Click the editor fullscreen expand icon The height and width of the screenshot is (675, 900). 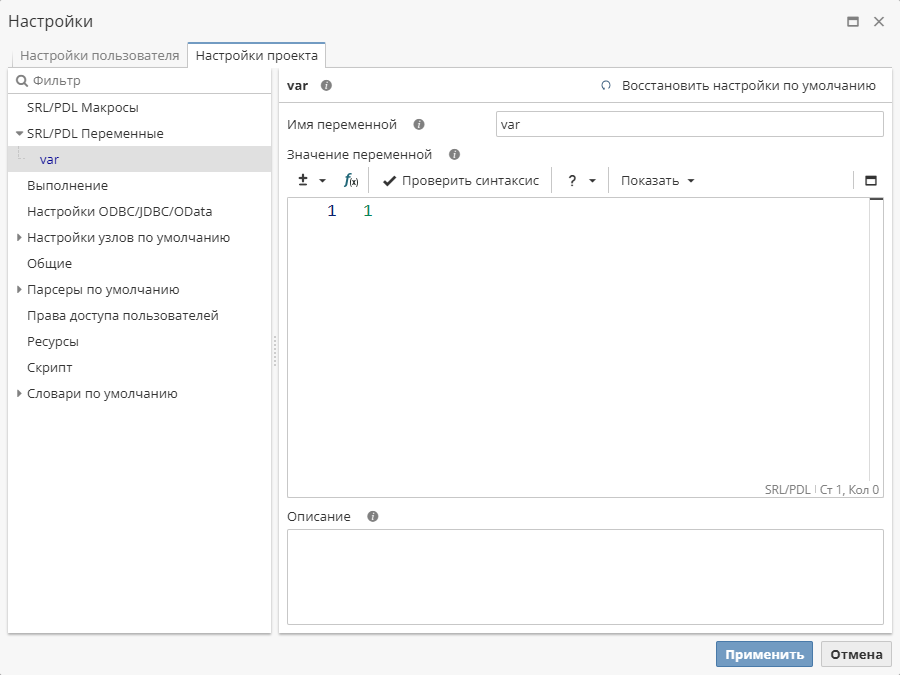click(x=870, y=181)
